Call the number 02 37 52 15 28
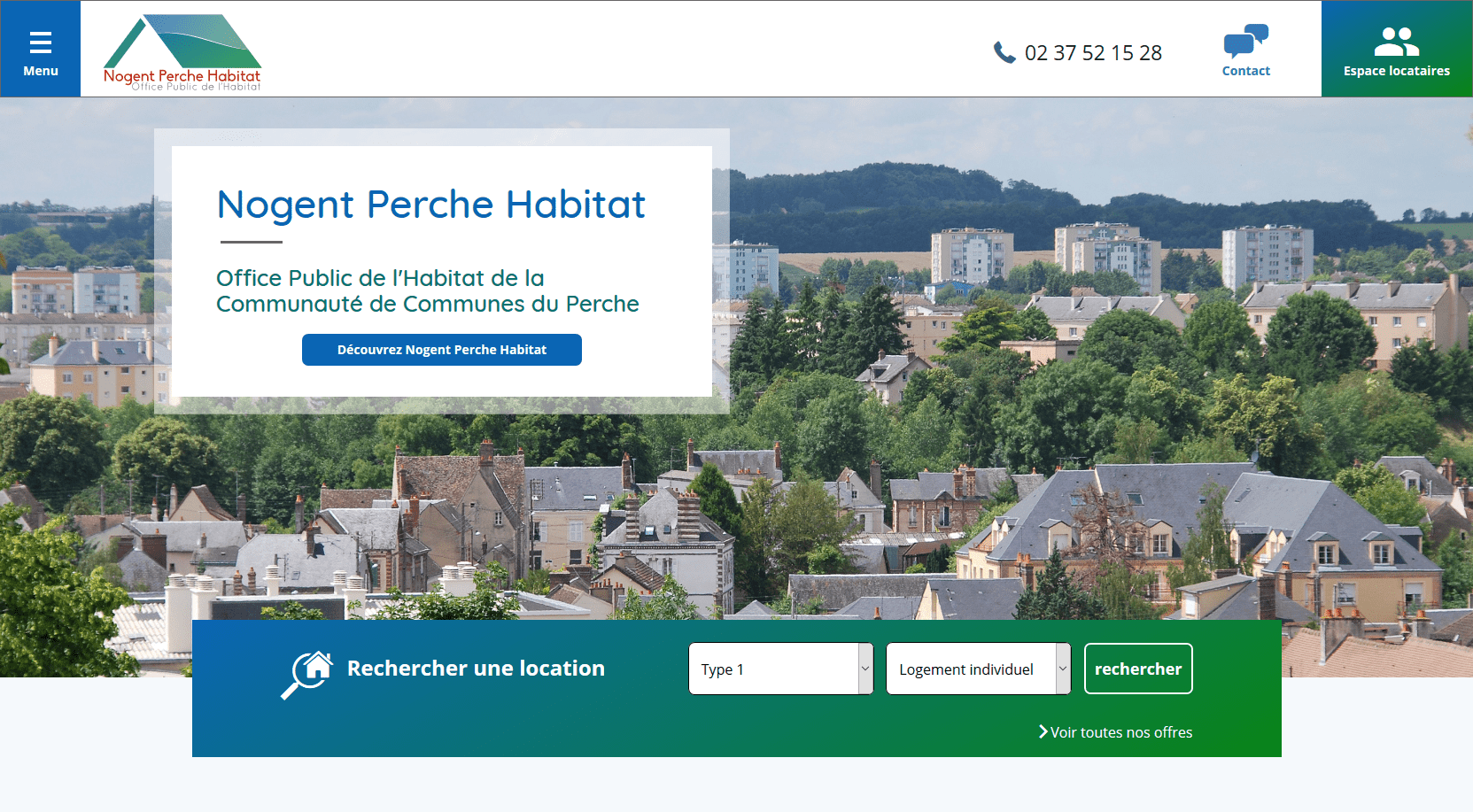This screenshot has width=1473, height=812. point(1092,53)
